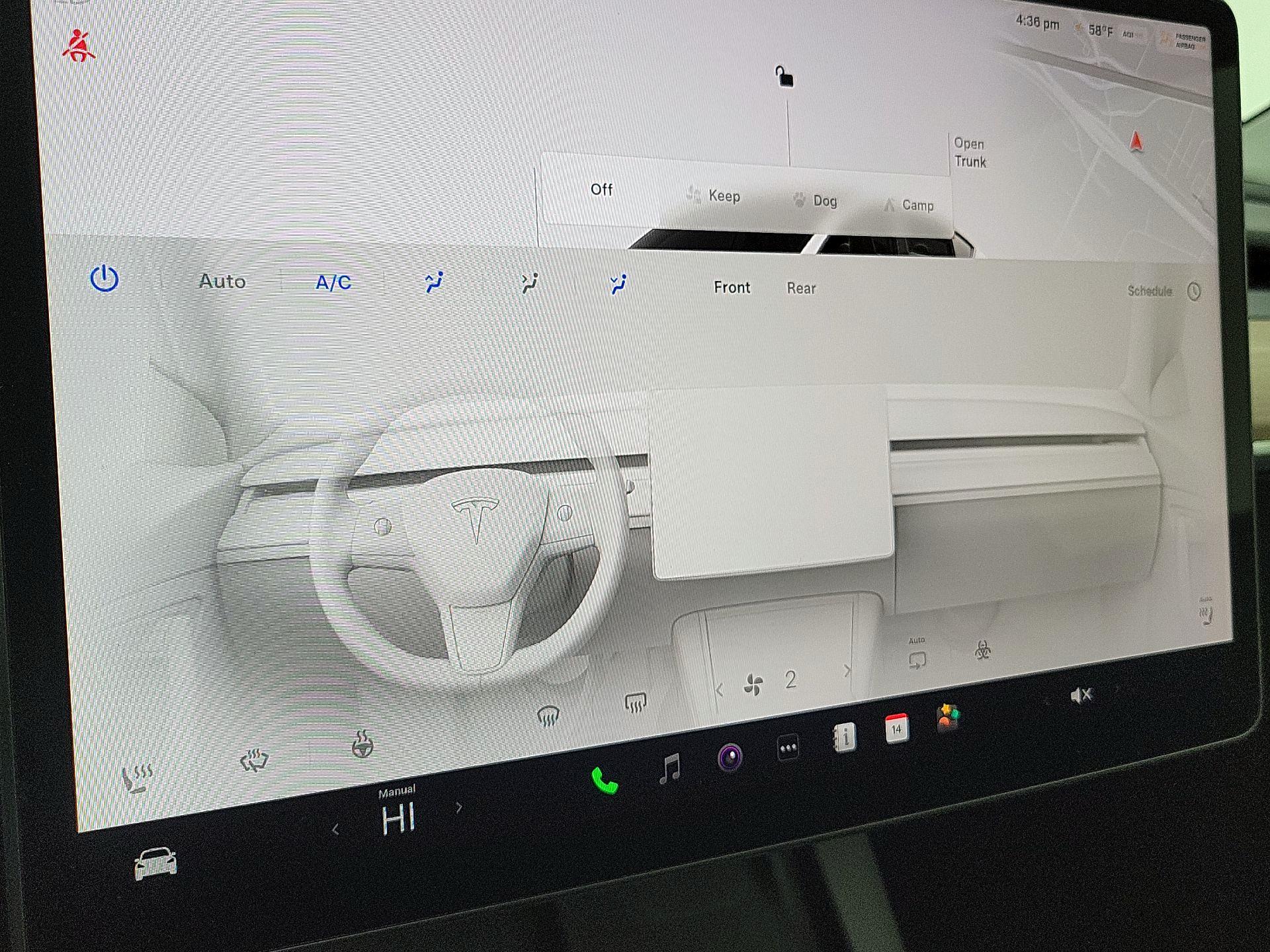1270x952 pixels.
Task: Switch to the Rear climate tab
Action: click(x=801, y=288)
